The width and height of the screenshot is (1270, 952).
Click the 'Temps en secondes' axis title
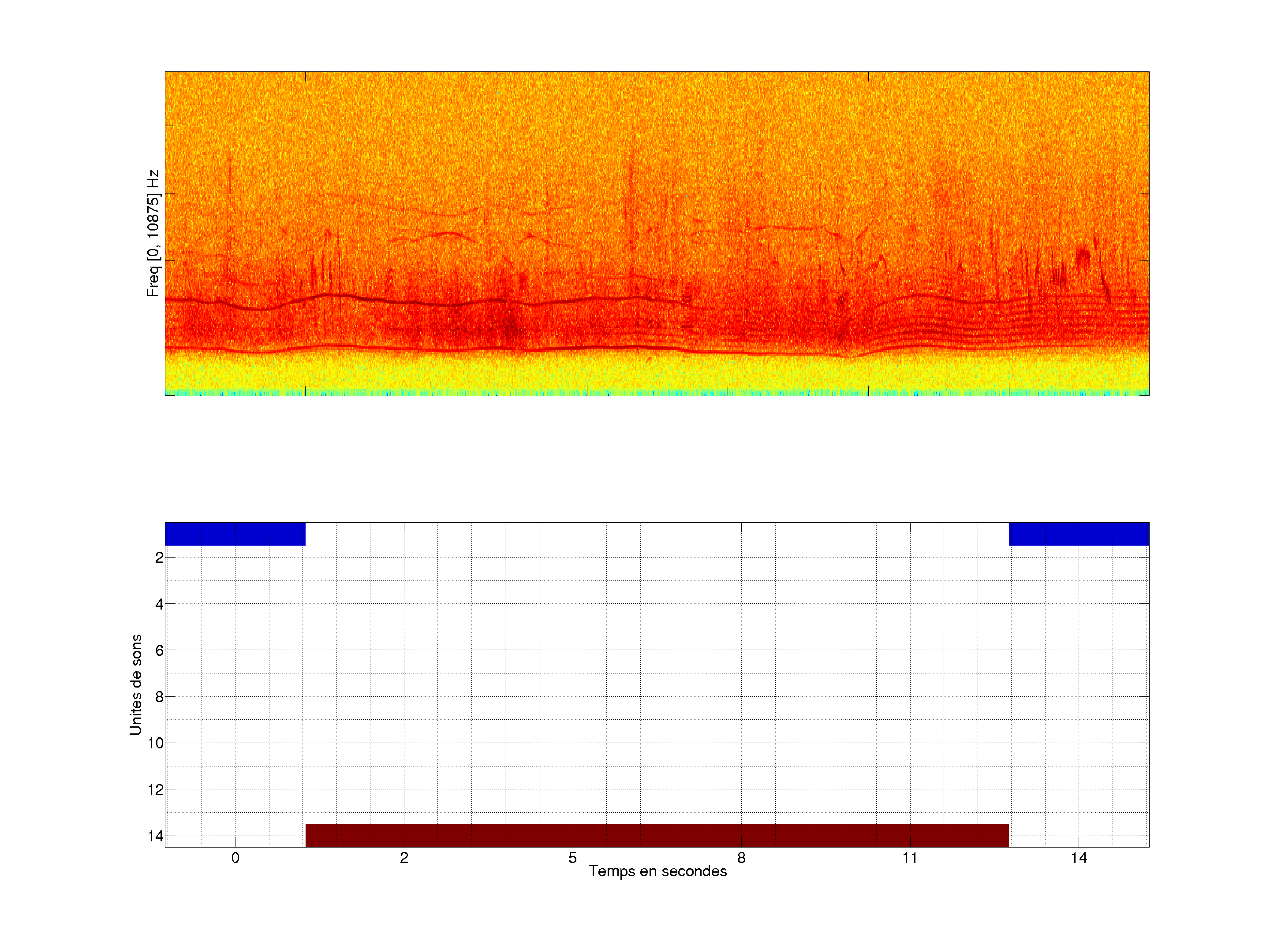(657, 871)
